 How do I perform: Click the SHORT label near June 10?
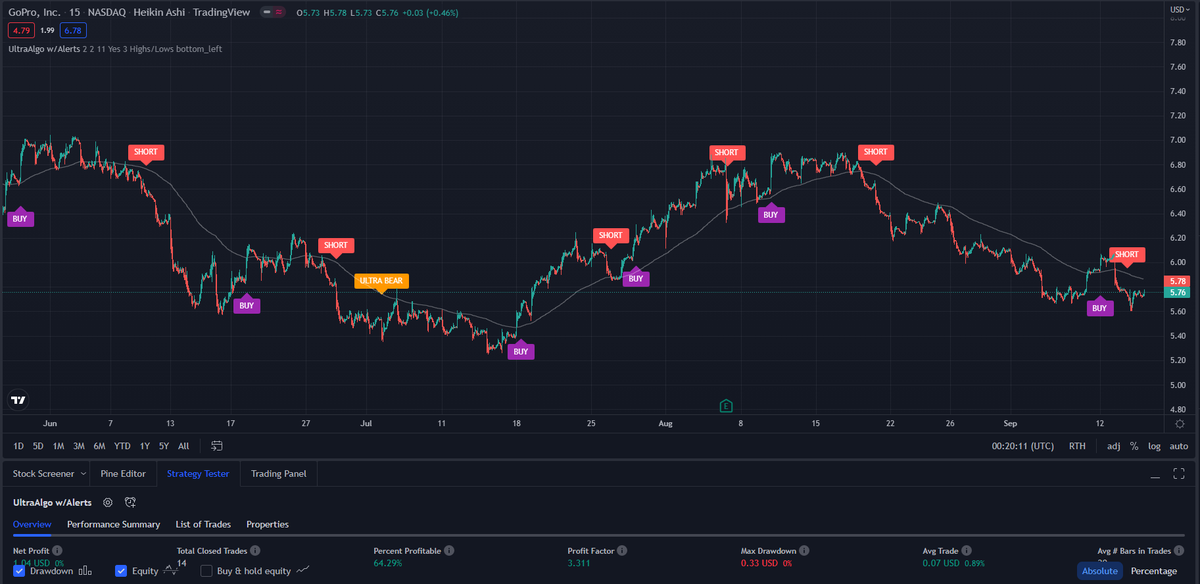pyautogui.click(x=146, y=152)
